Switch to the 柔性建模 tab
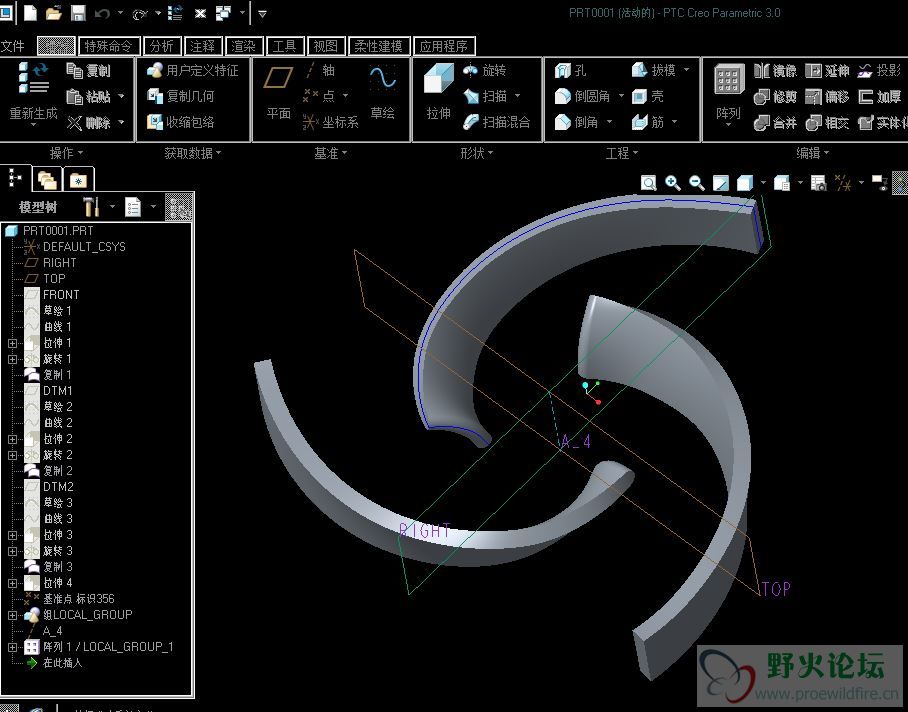The height and width of the screenshot is (712, 908). tap(379, 46)
